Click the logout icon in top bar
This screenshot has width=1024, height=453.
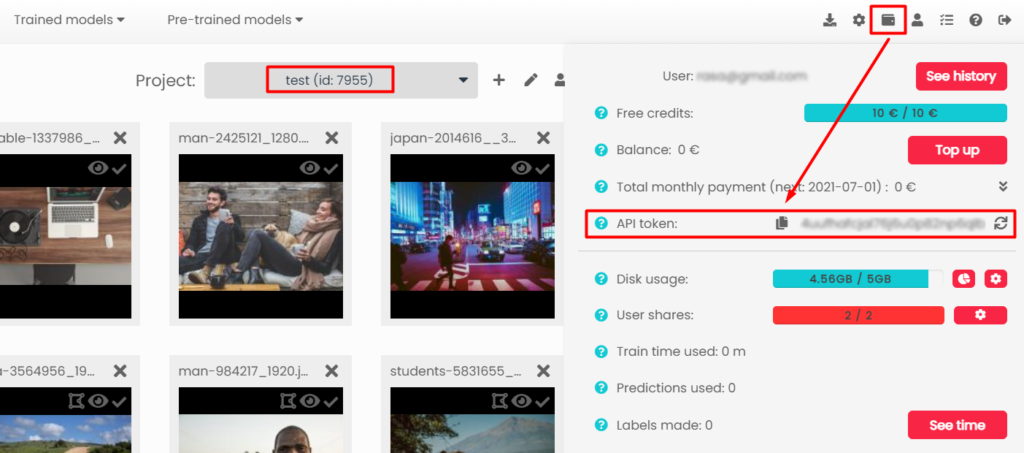pos(1004,20)
